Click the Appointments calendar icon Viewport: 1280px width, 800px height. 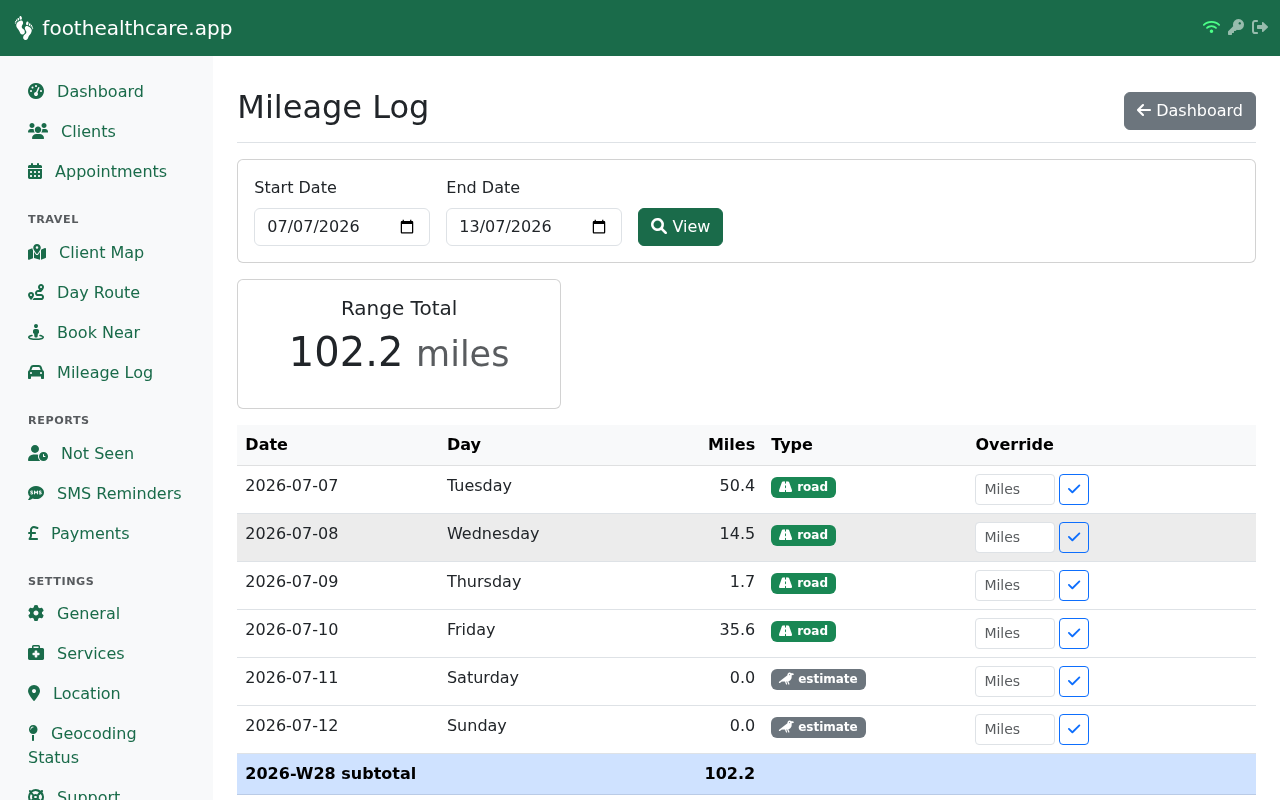[35, 171]
